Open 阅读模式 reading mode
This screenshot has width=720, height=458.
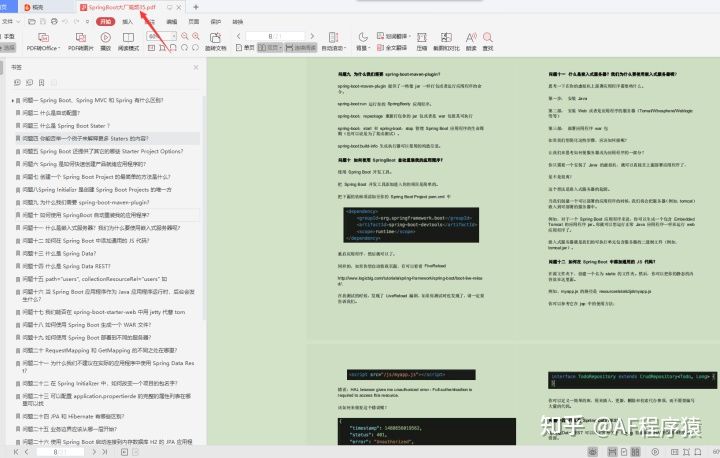129,38
